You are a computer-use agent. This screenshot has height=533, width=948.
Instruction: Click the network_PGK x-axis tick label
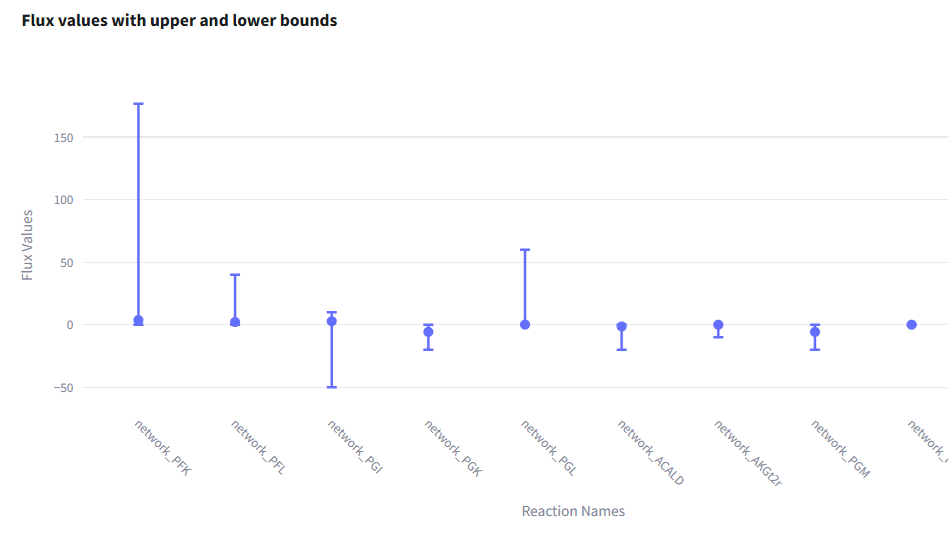[x=453, y=448]
